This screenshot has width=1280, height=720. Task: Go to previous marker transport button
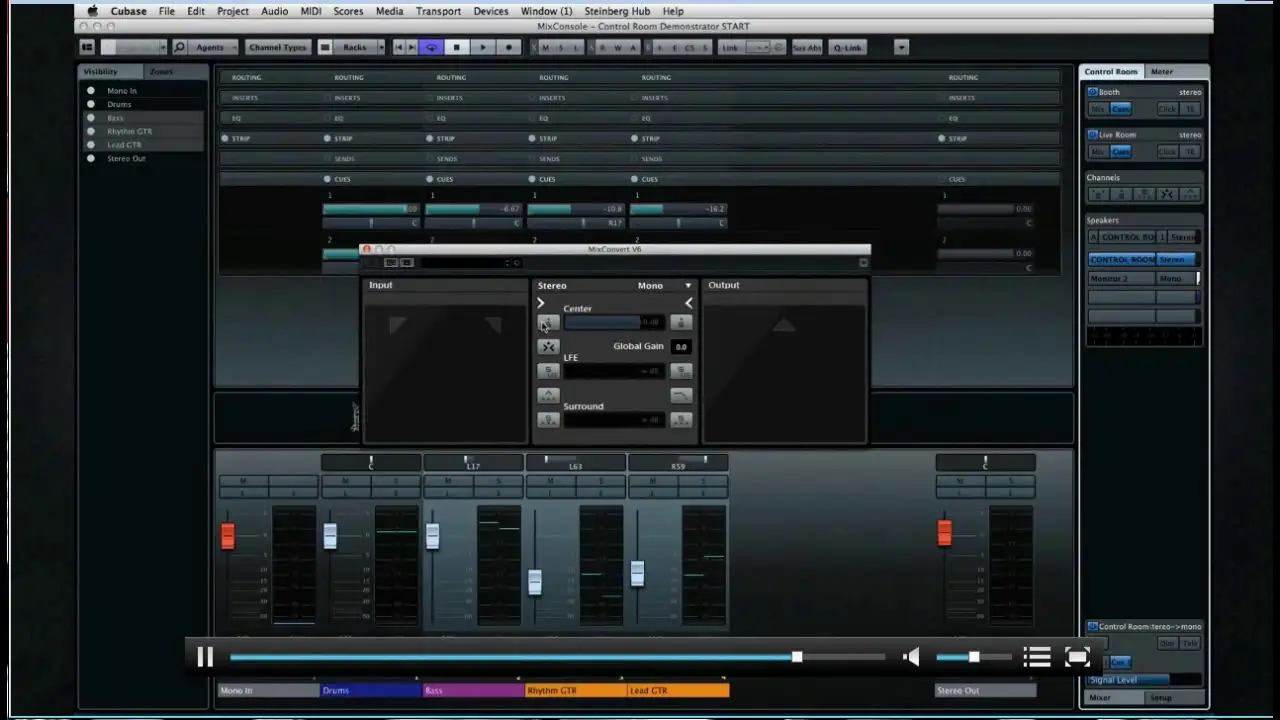click(x=399, y=47)
